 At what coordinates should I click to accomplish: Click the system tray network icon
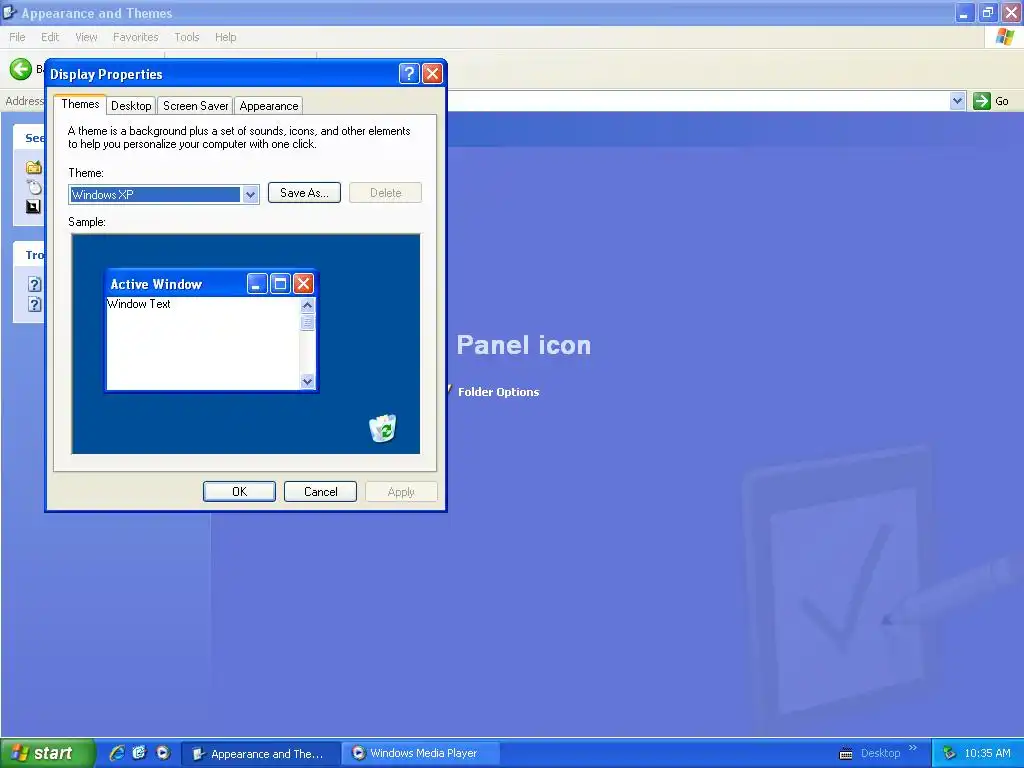(950, 754)
